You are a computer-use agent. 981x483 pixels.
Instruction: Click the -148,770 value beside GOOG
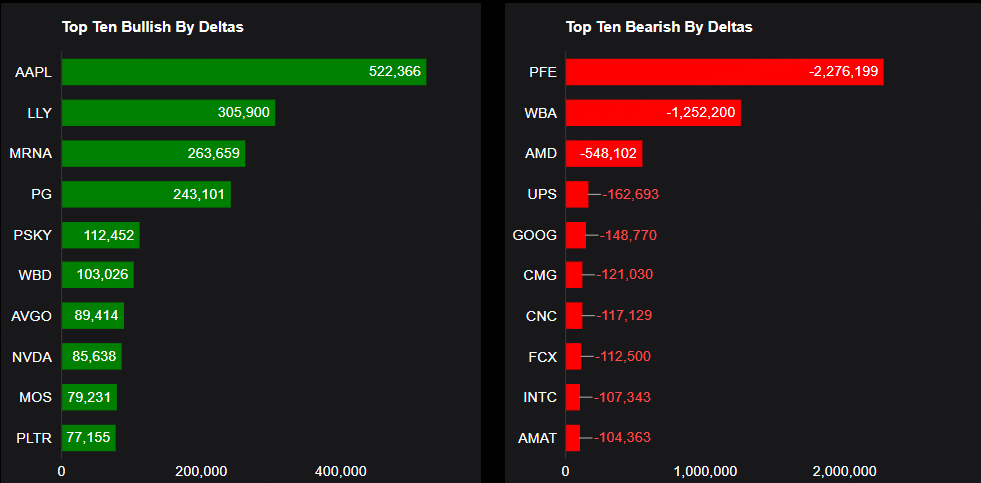(628, 235)
